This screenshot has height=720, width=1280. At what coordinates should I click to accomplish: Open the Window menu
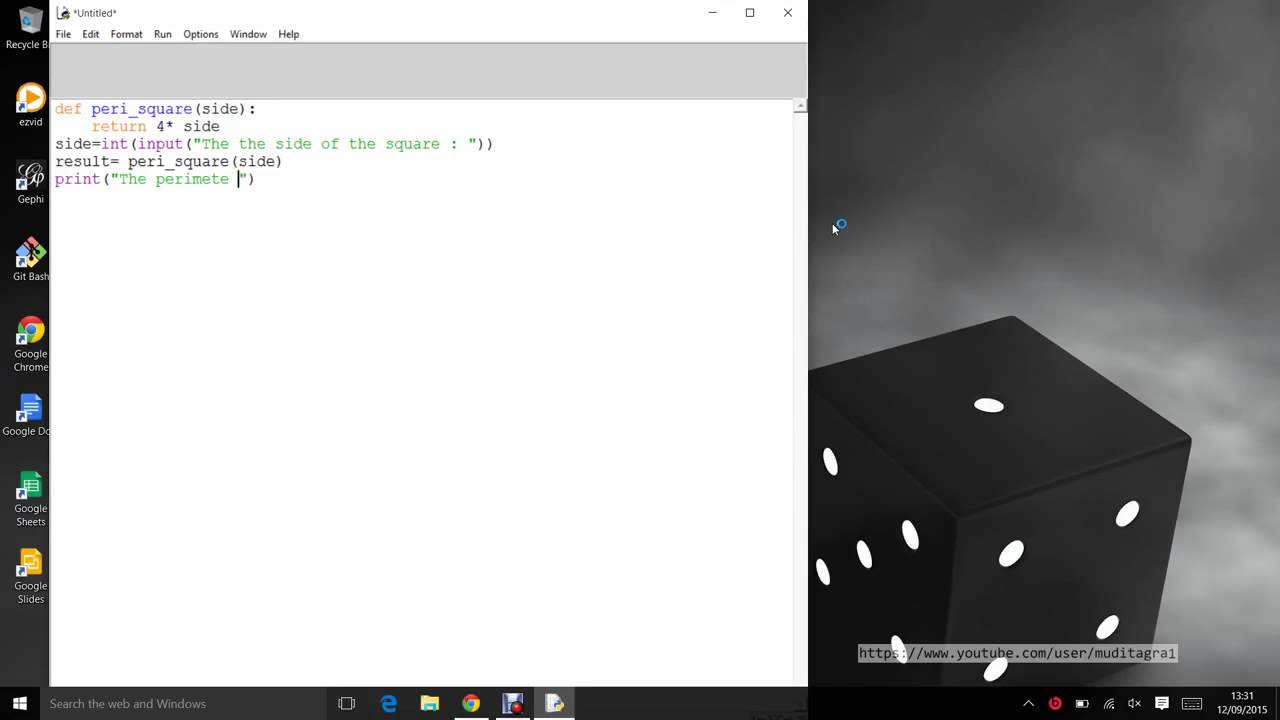coord(248,34)
